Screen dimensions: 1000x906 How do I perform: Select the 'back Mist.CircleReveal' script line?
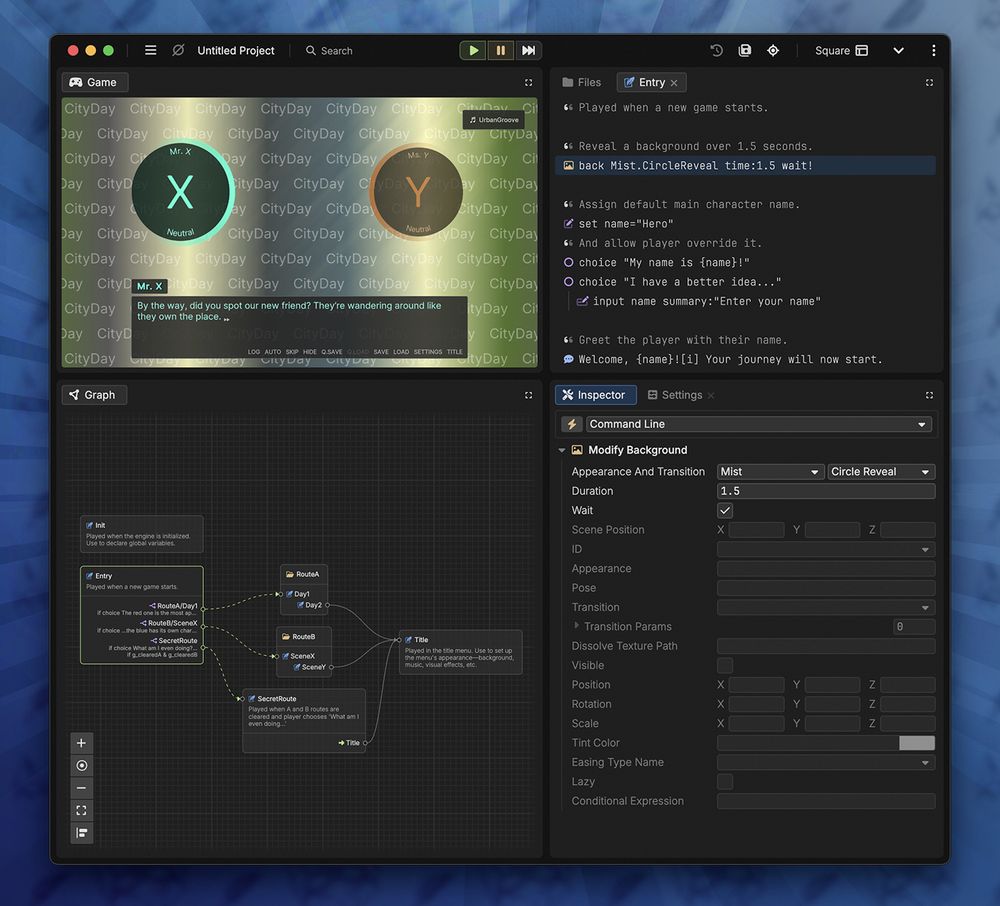coord(746,166)
